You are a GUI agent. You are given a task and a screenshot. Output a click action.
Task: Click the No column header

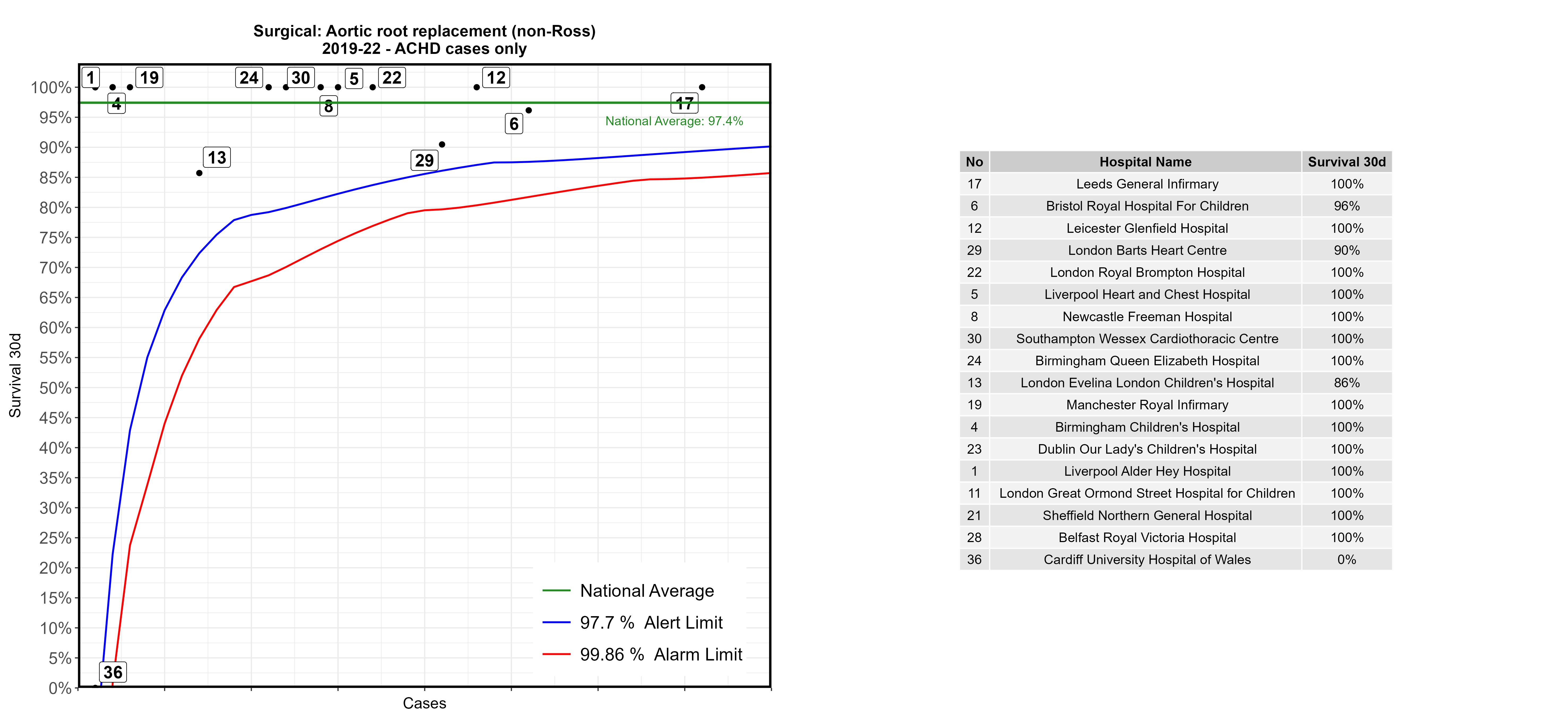(974, 162)
